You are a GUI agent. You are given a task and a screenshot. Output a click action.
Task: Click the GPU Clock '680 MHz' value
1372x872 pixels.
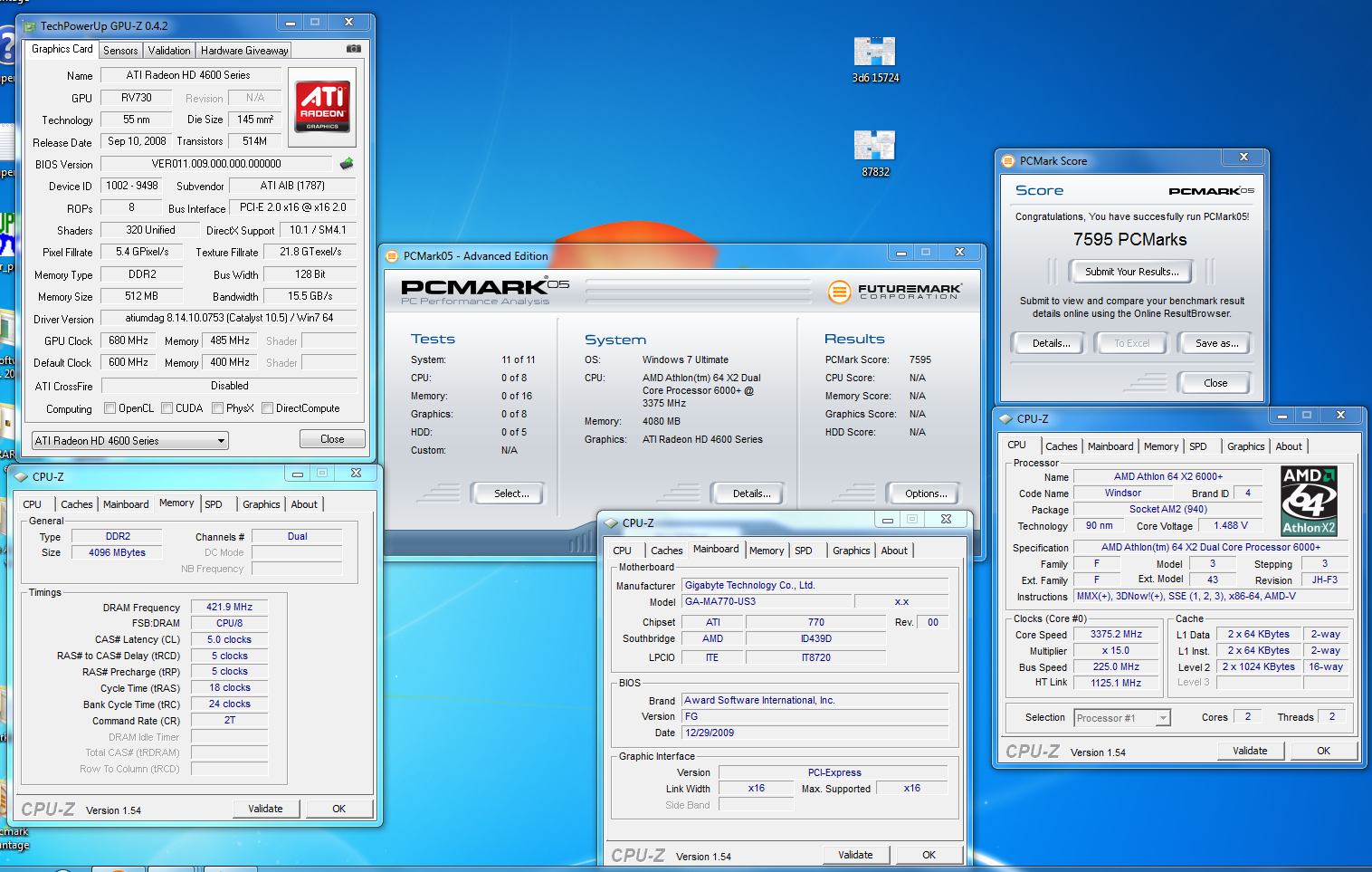128,340
